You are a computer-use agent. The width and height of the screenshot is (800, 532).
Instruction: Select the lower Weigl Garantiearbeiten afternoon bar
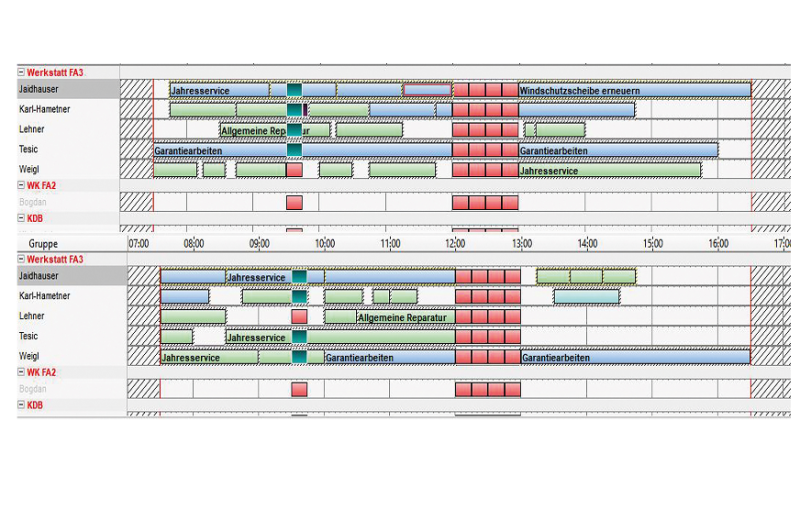pos(634,357)
